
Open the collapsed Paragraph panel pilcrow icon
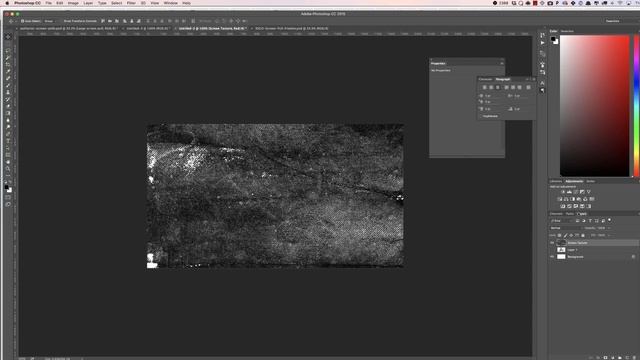[x=542, y=91]
